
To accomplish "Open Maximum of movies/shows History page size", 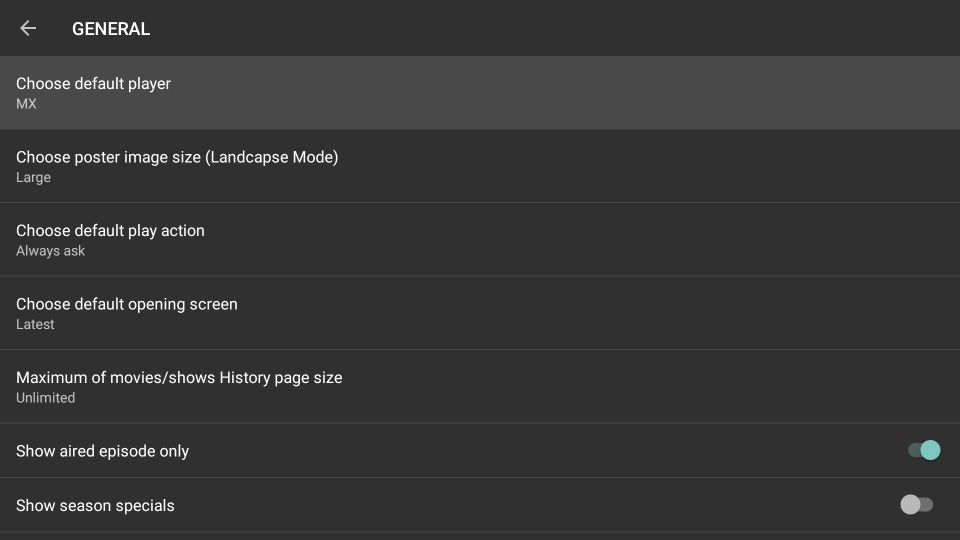I will pyautogui.click(x=480, y=386).
